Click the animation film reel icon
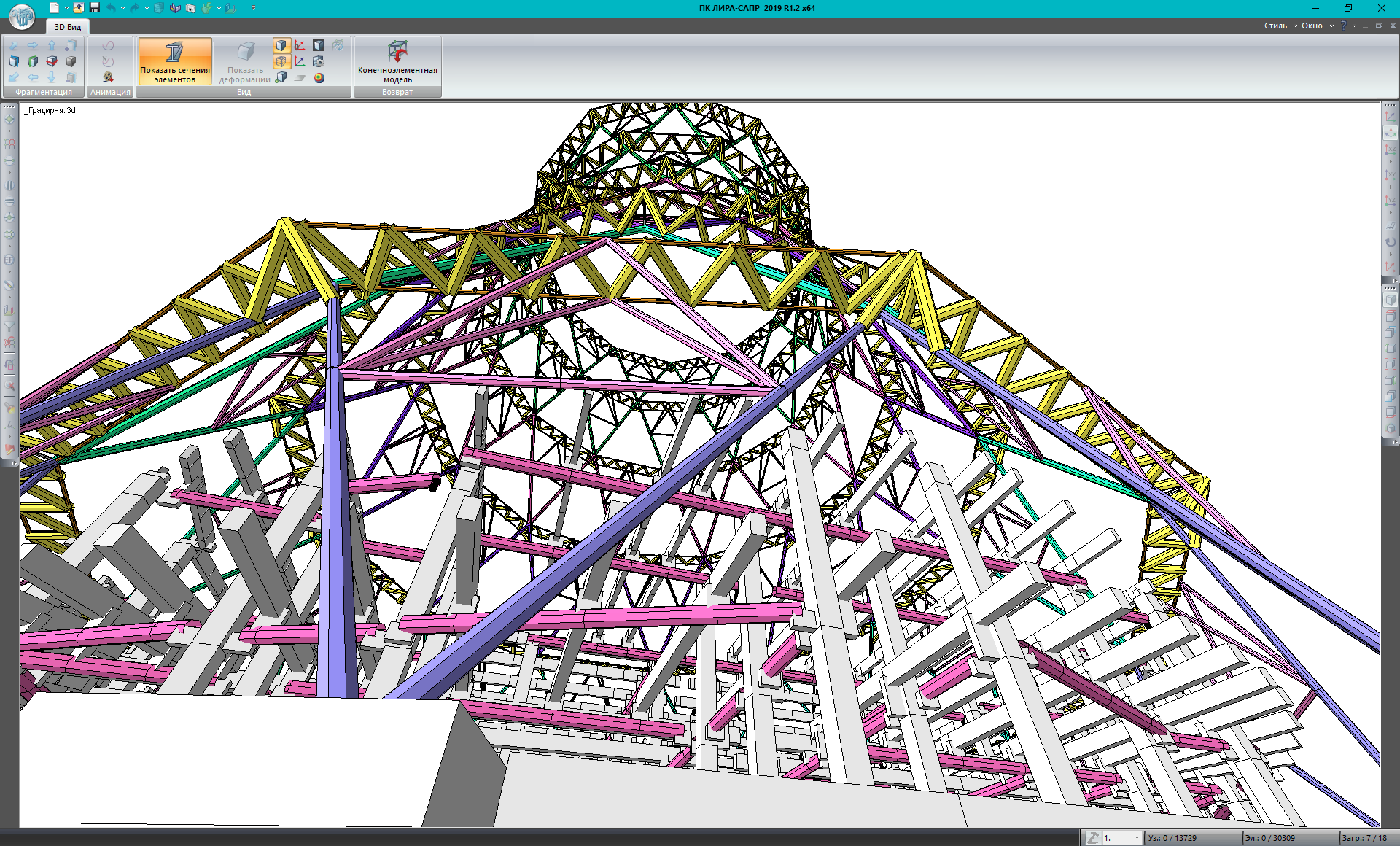The image size is (1400, 846). click(108, 77)
